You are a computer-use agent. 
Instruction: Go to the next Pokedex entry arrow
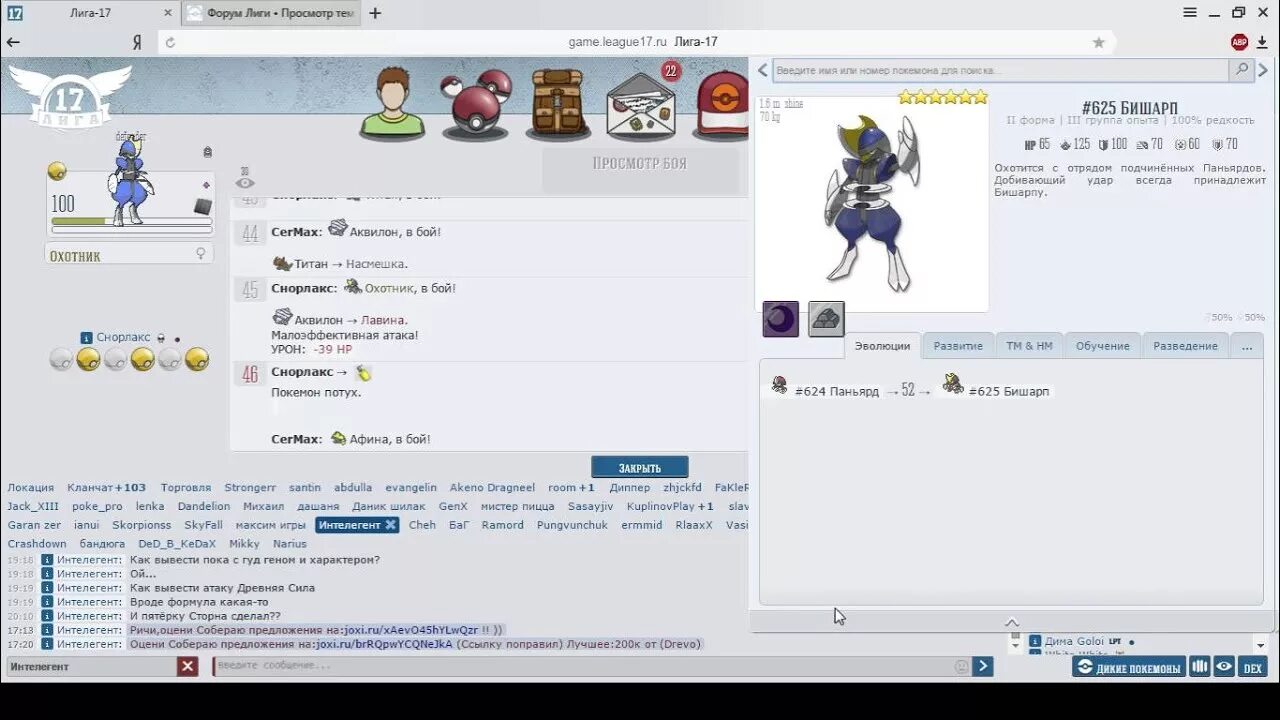click(x=1263, y=70)
